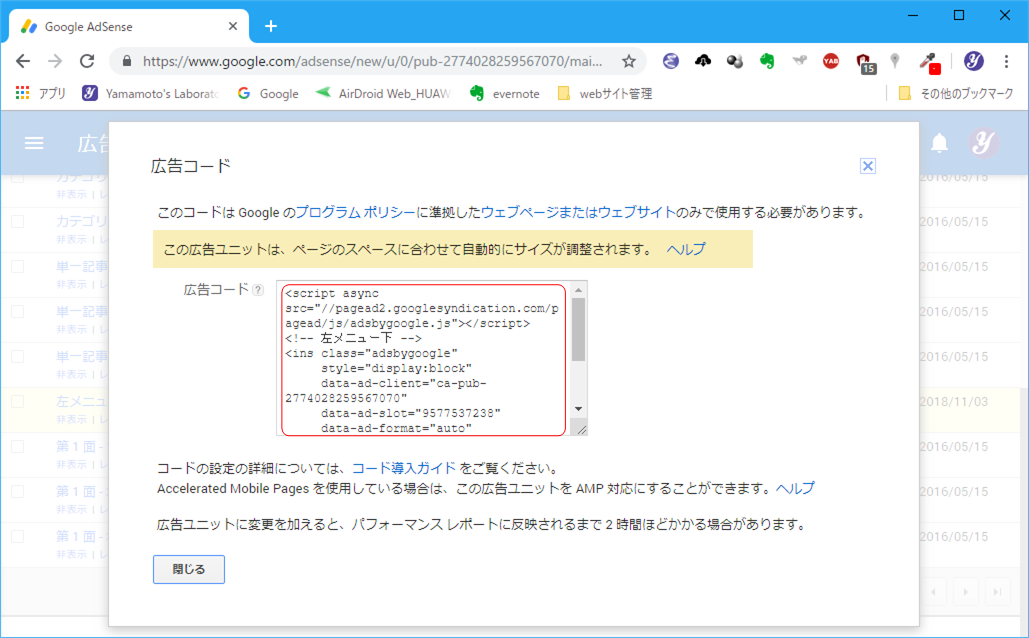Open the Google bookmark
This screenshot has height=638, width=1029.
268,93
